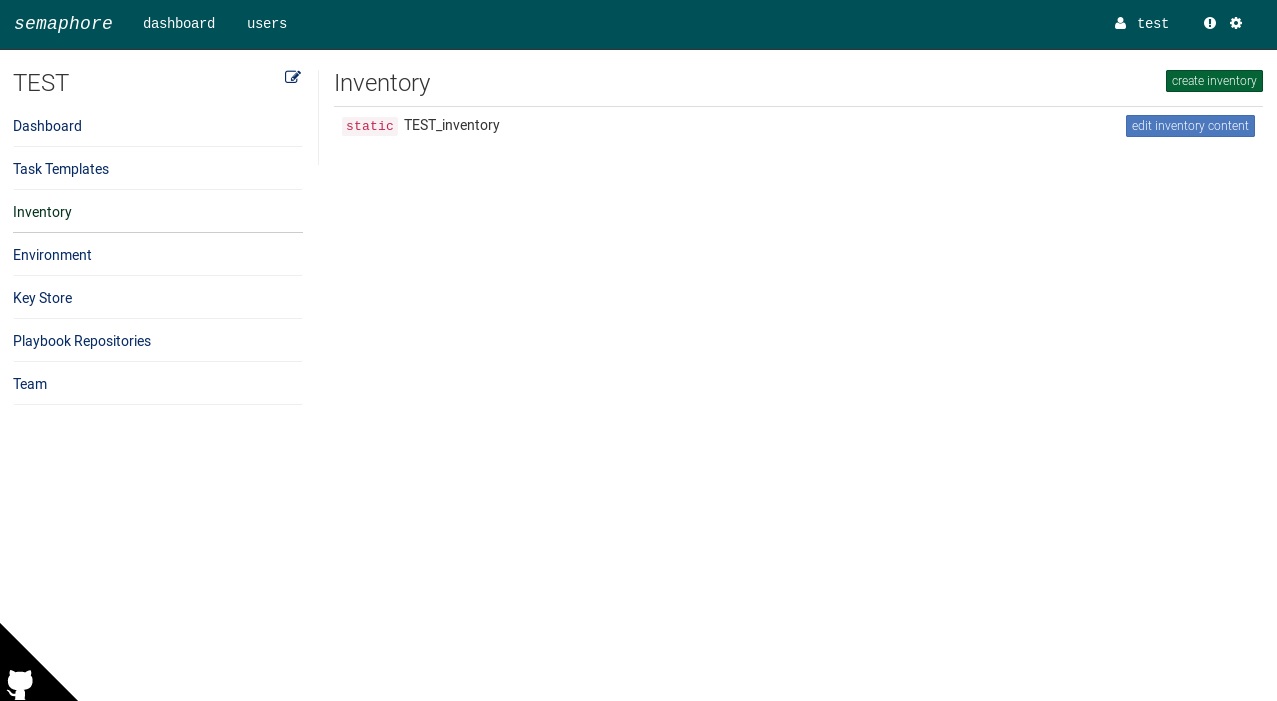This screenshot has height=701, width=1277.
Task: Open the users menu in top bar
Action: [267, 24]
